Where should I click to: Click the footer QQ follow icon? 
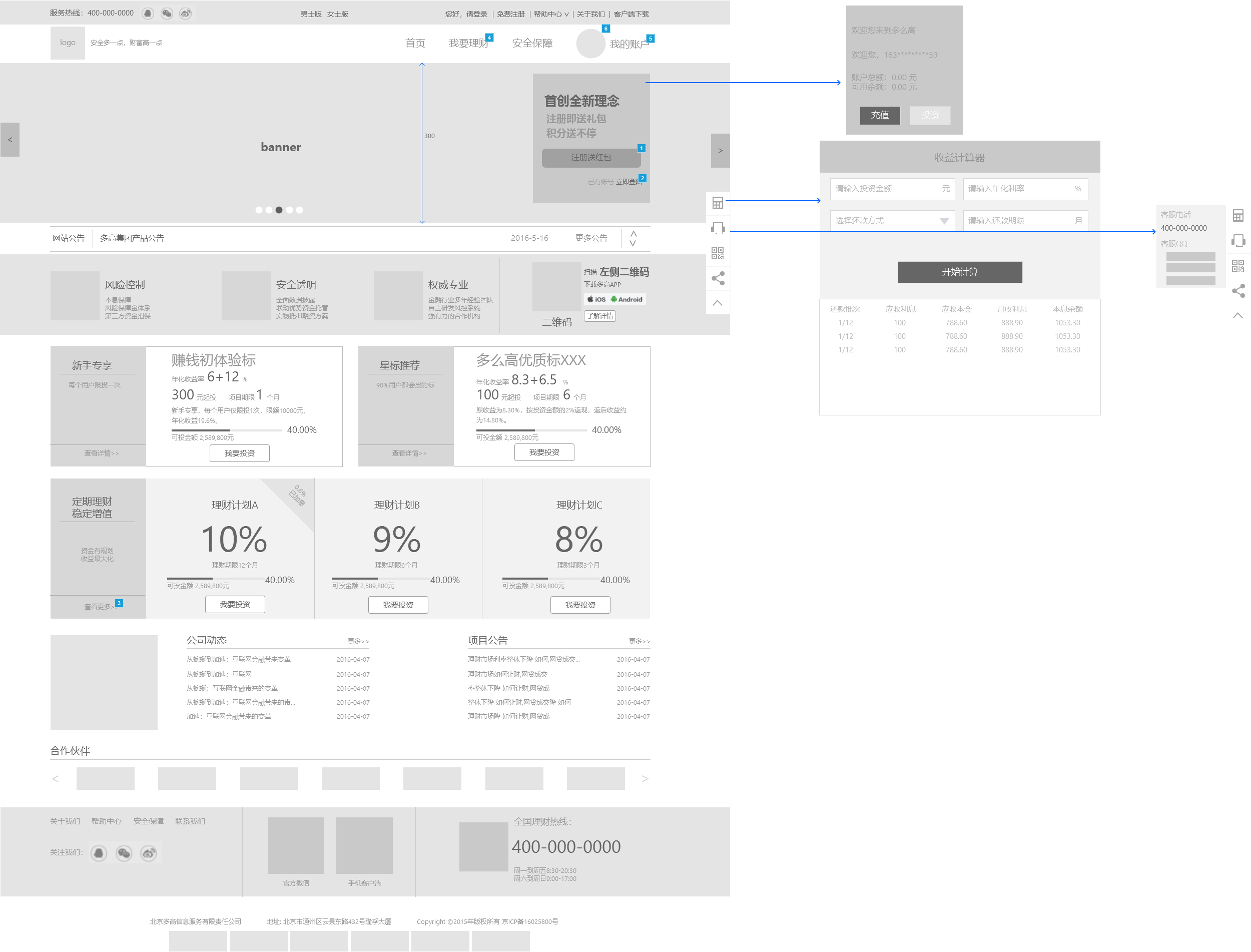tap(99, 853)
